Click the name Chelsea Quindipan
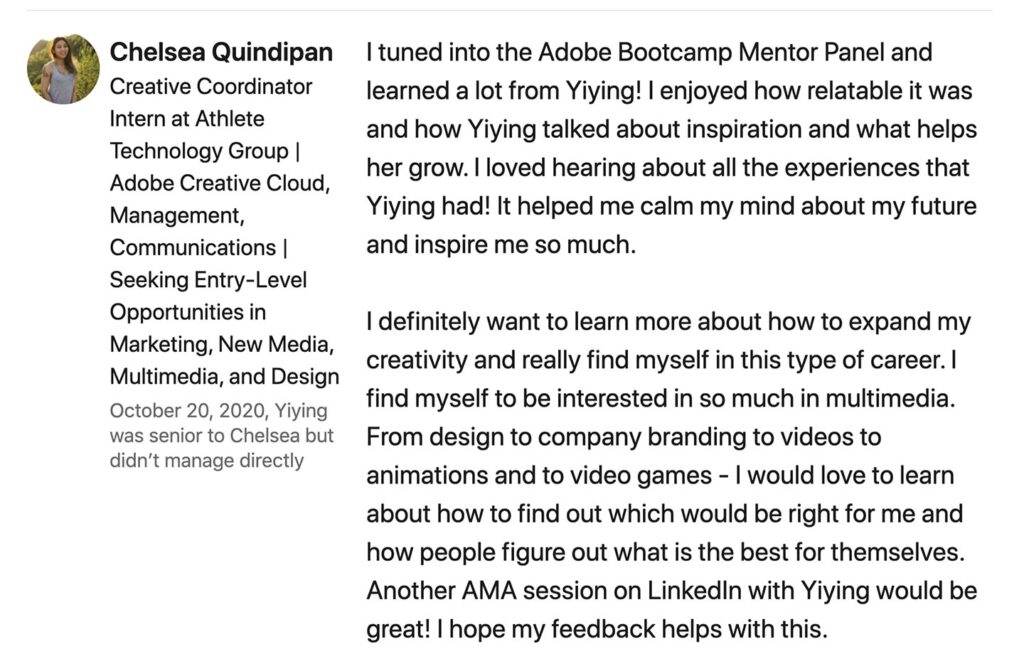This screenshot has height=654, width=1024. pos(221,52)
